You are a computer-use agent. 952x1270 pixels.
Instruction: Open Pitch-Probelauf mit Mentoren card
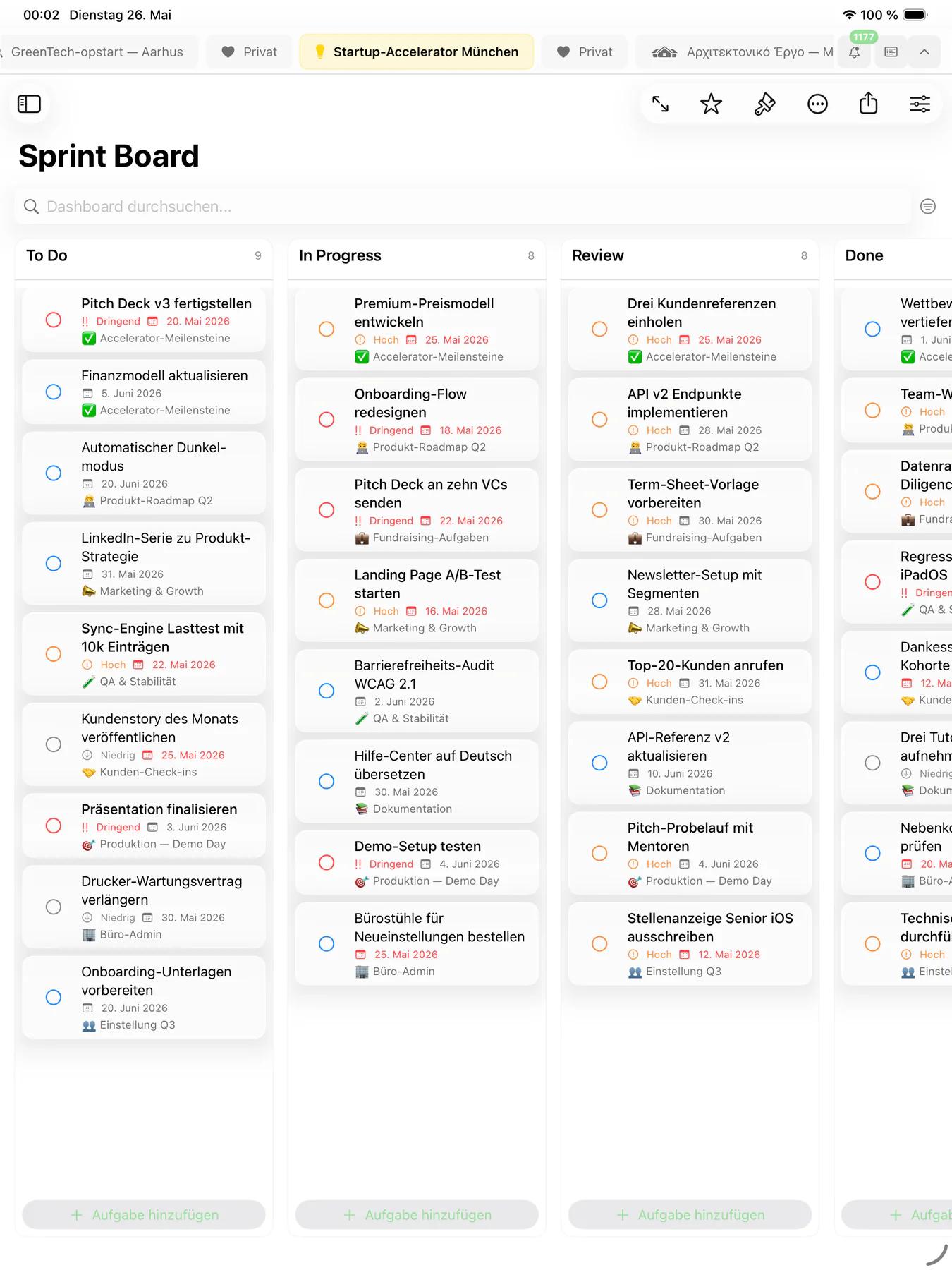[x=690, y=852]
